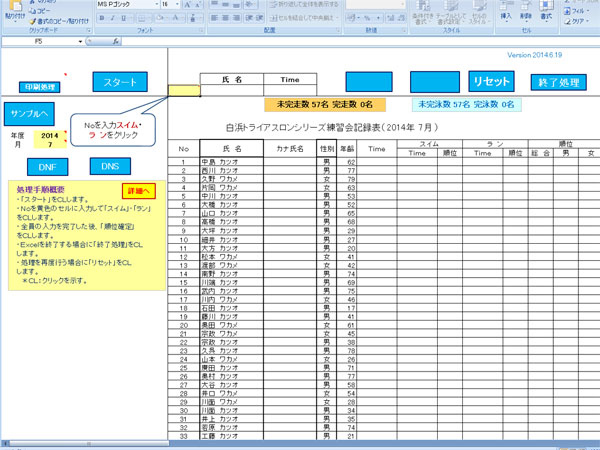Click the DNF button
The image size is (600, 450).
pyautogui.click(x=46, y=167)
